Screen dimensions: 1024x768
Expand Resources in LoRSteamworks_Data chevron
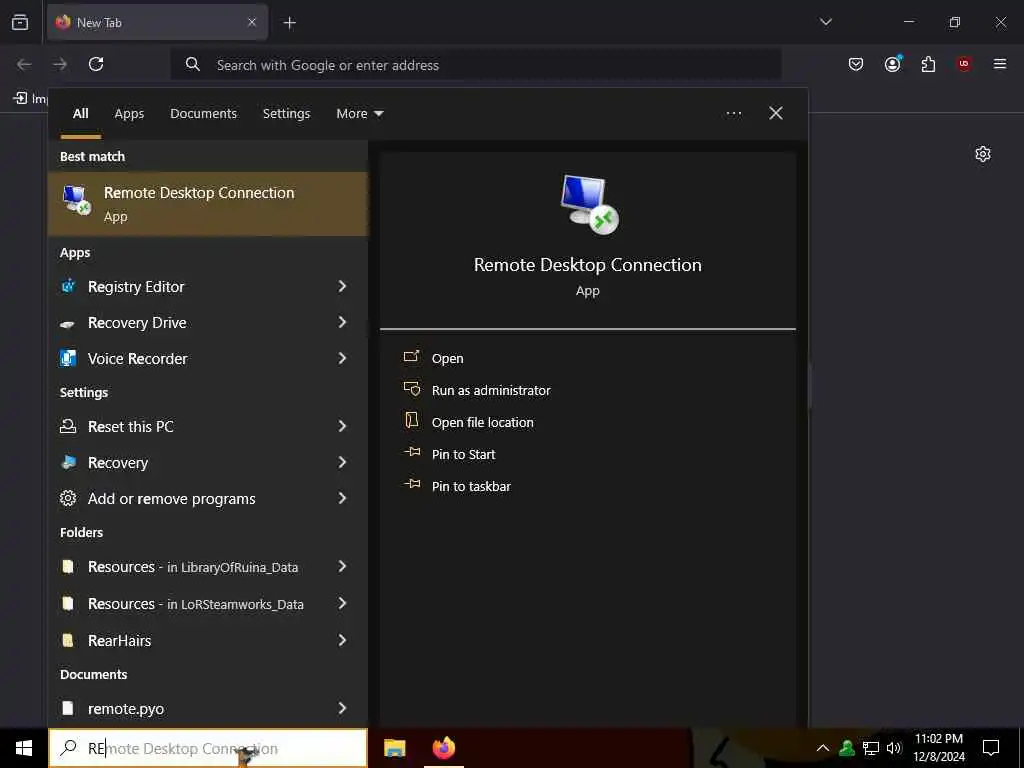(x=342, y=603)
